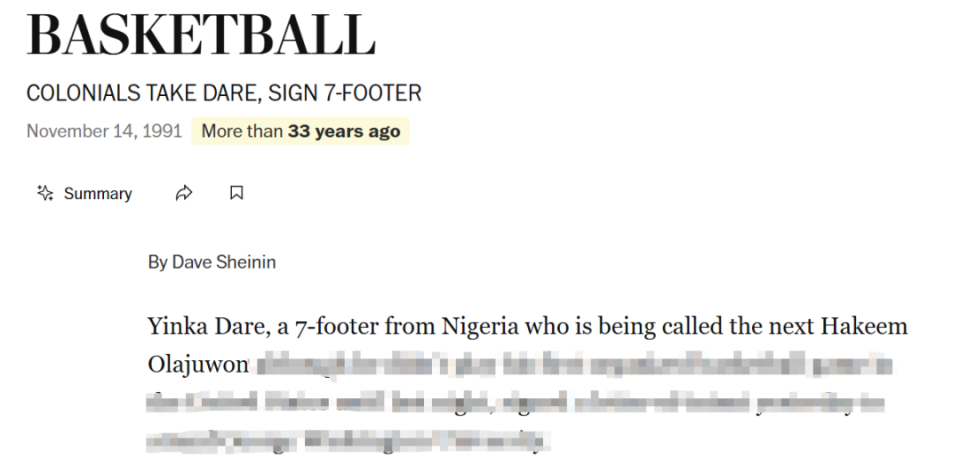Click the SIGN 7-FOOTER part of the headline
This screenshot has width=960, height=473.
[345, 93]
